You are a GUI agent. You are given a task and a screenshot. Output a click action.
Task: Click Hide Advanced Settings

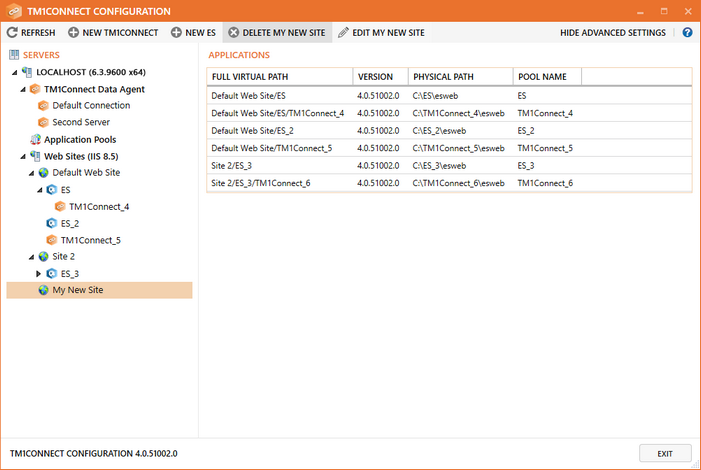[x=612, y=32]
